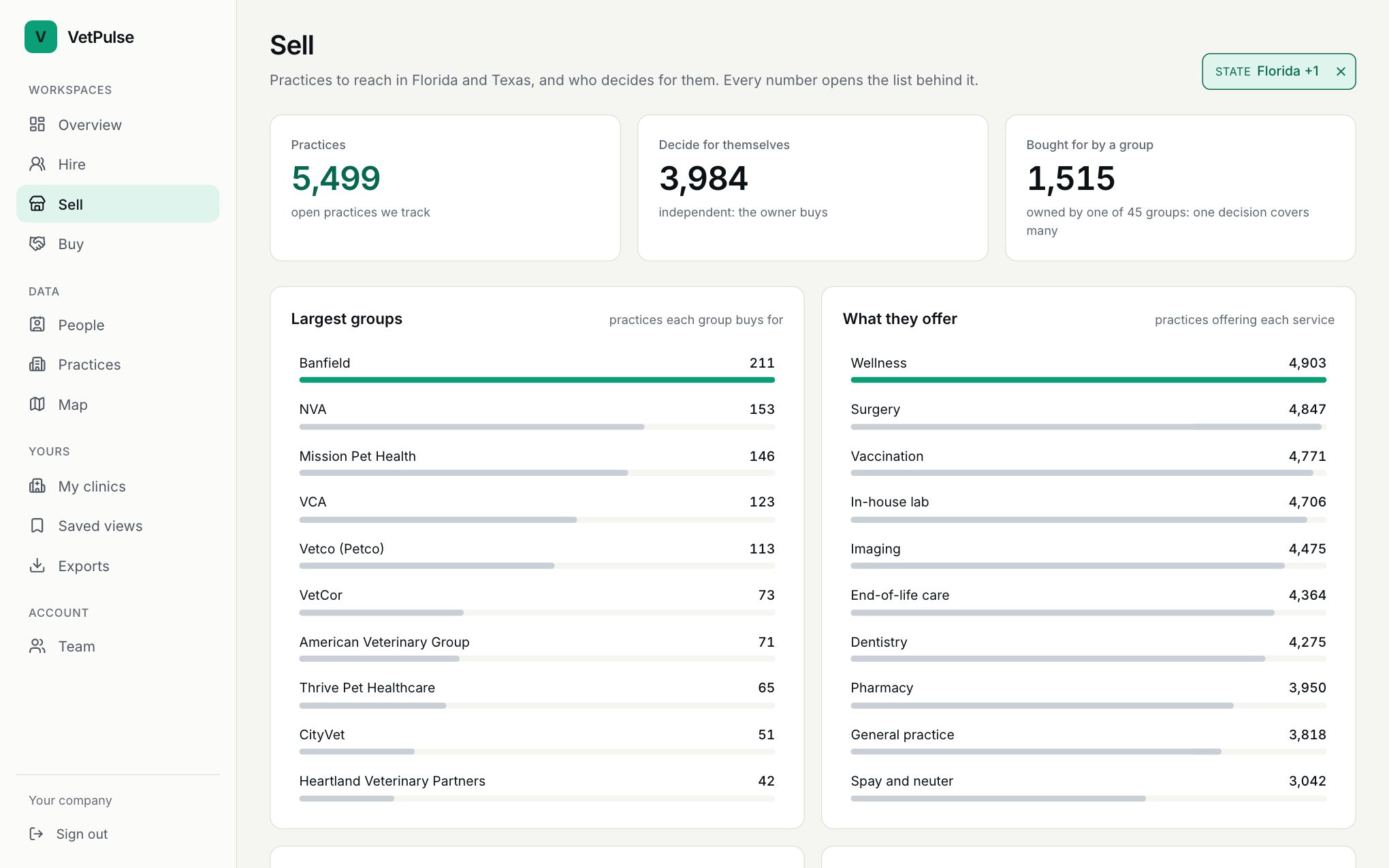Click the Your company label
This screenshot has width=1389, height=868.
click(x=70, y=801)
